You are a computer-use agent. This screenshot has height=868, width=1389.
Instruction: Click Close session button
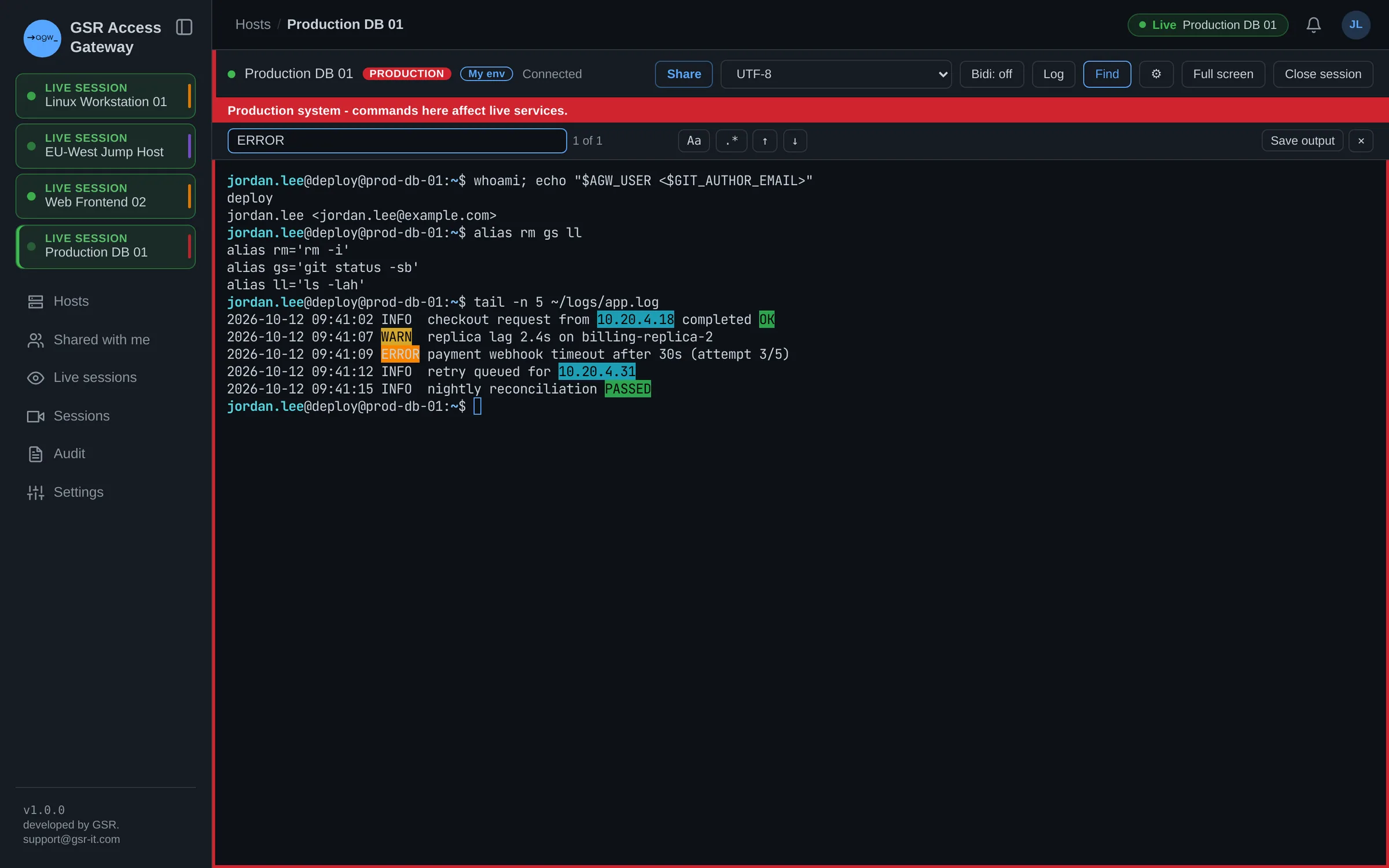click(1322, 74)
